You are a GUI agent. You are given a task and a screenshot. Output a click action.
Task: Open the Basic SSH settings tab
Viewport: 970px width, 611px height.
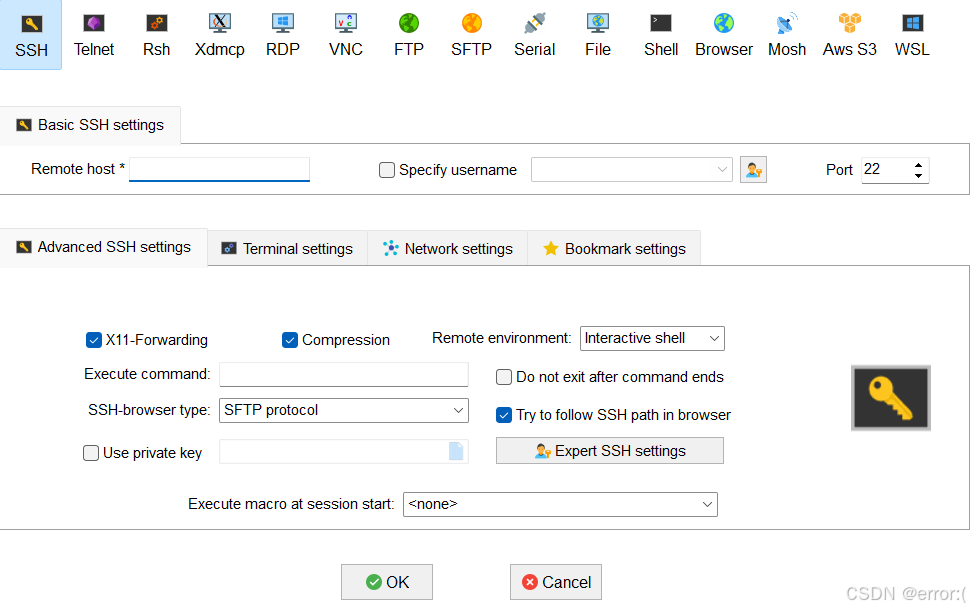pos(90,125)
